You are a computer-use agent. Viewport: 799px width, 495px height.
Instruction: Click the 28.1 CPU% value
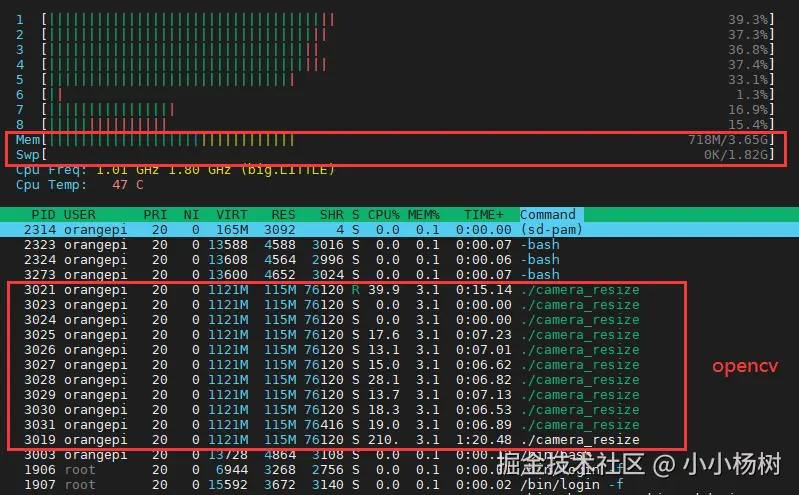click(384, 380)
